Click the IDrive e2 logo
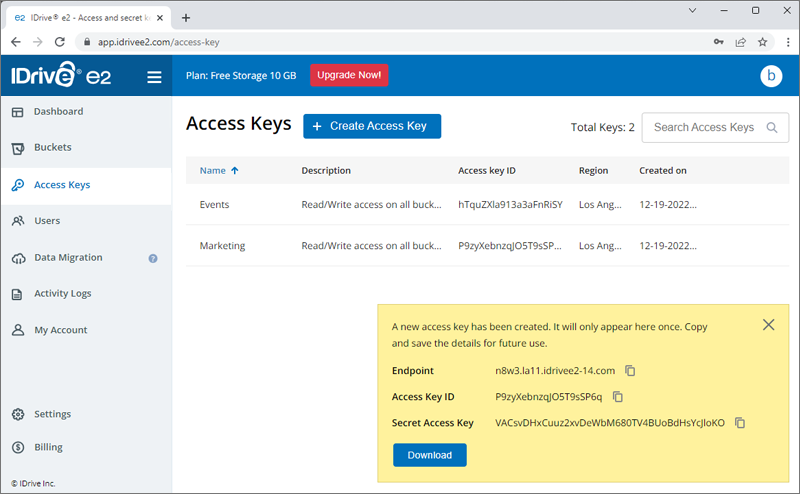800x494 pixels. (61, 75)
